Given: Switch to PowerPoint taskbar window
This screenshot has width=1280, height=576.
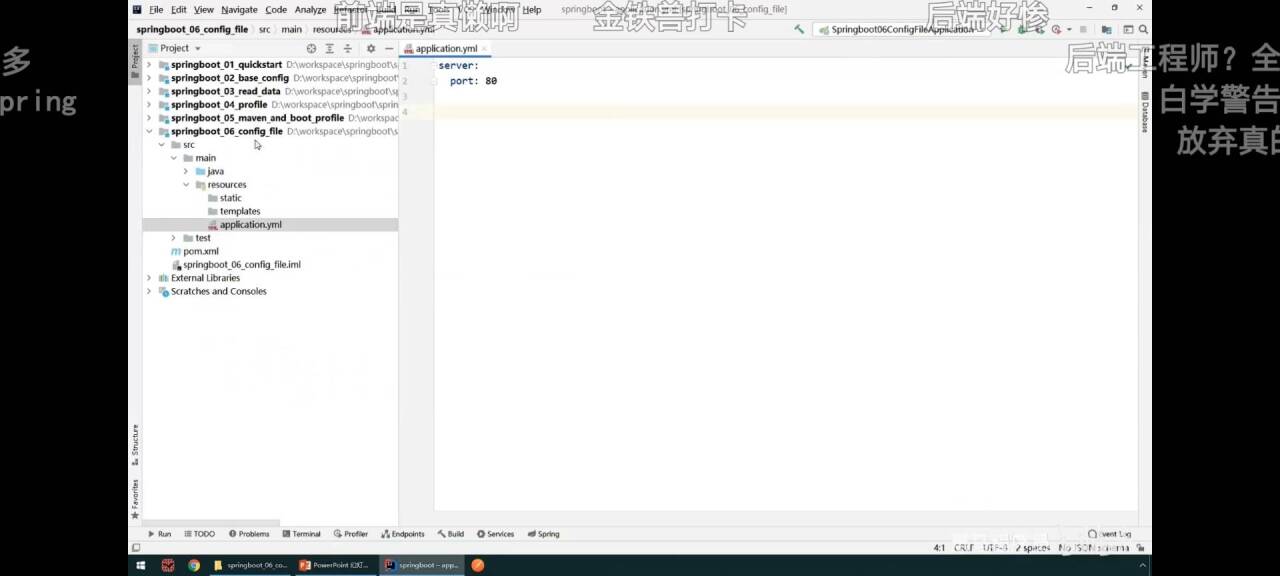Looking at the screenshot, I should pyautogui.click(x=335, y=565).
